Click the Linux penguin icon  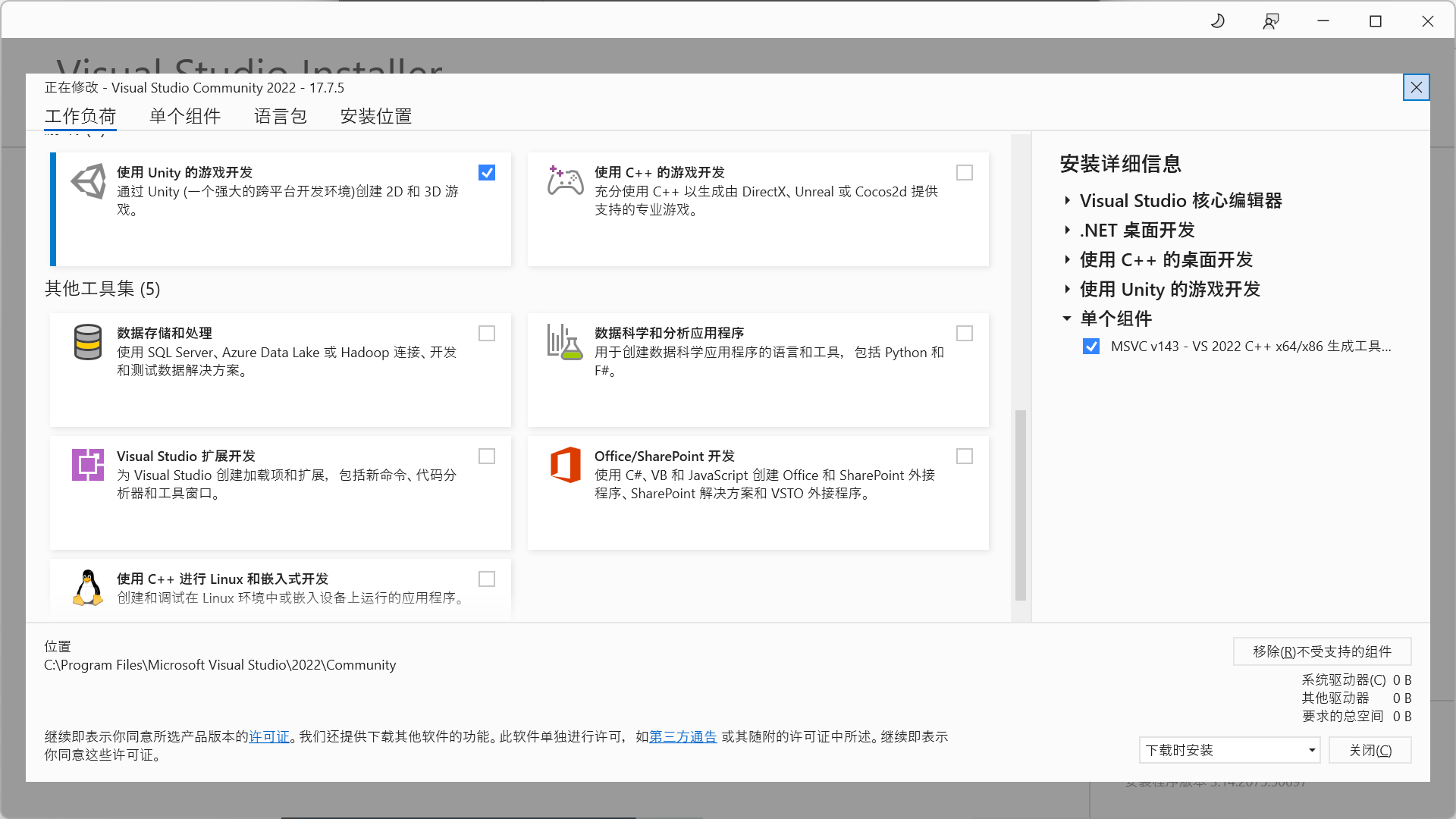88,588
